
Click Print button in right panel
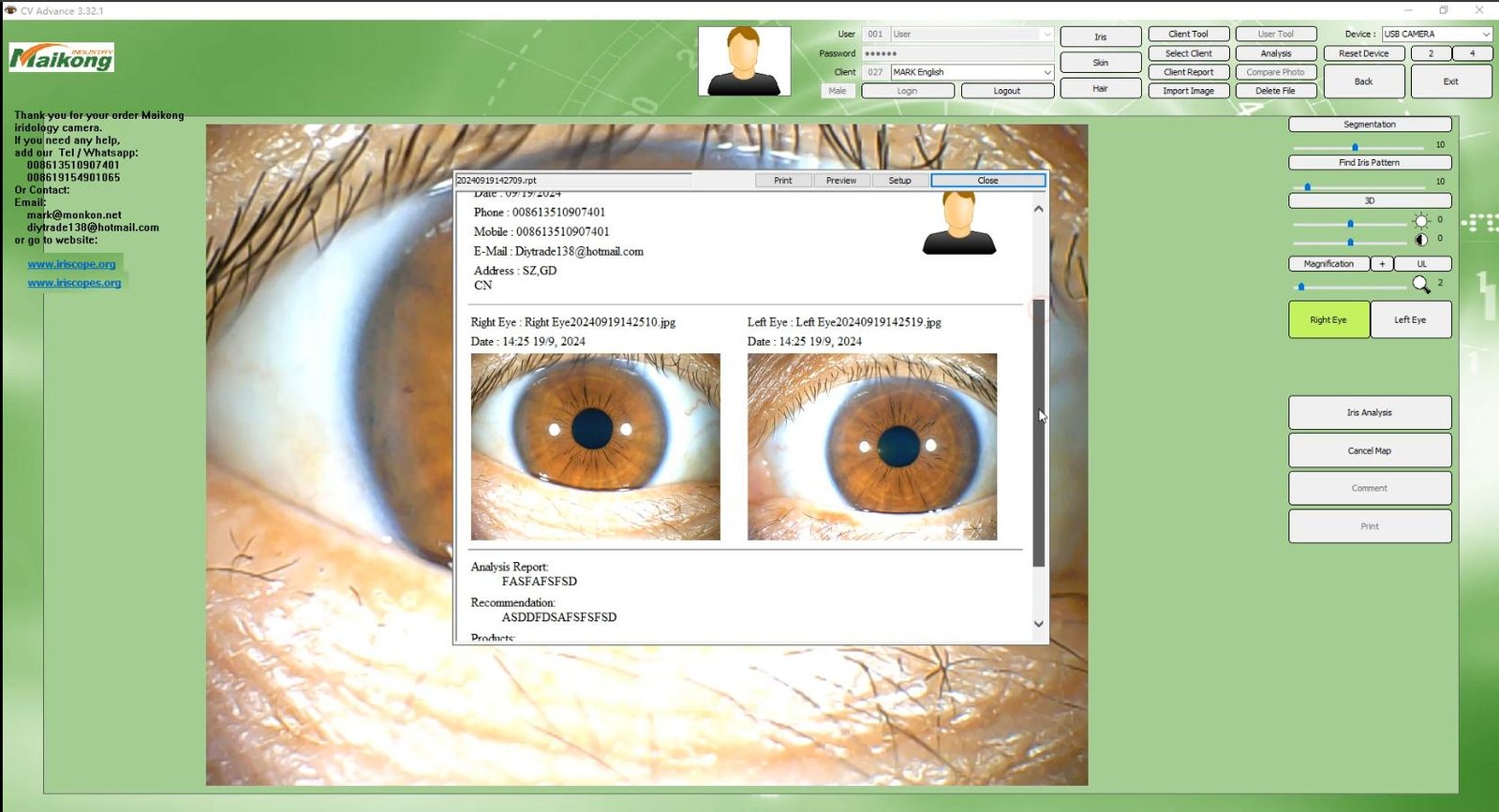1370,526
